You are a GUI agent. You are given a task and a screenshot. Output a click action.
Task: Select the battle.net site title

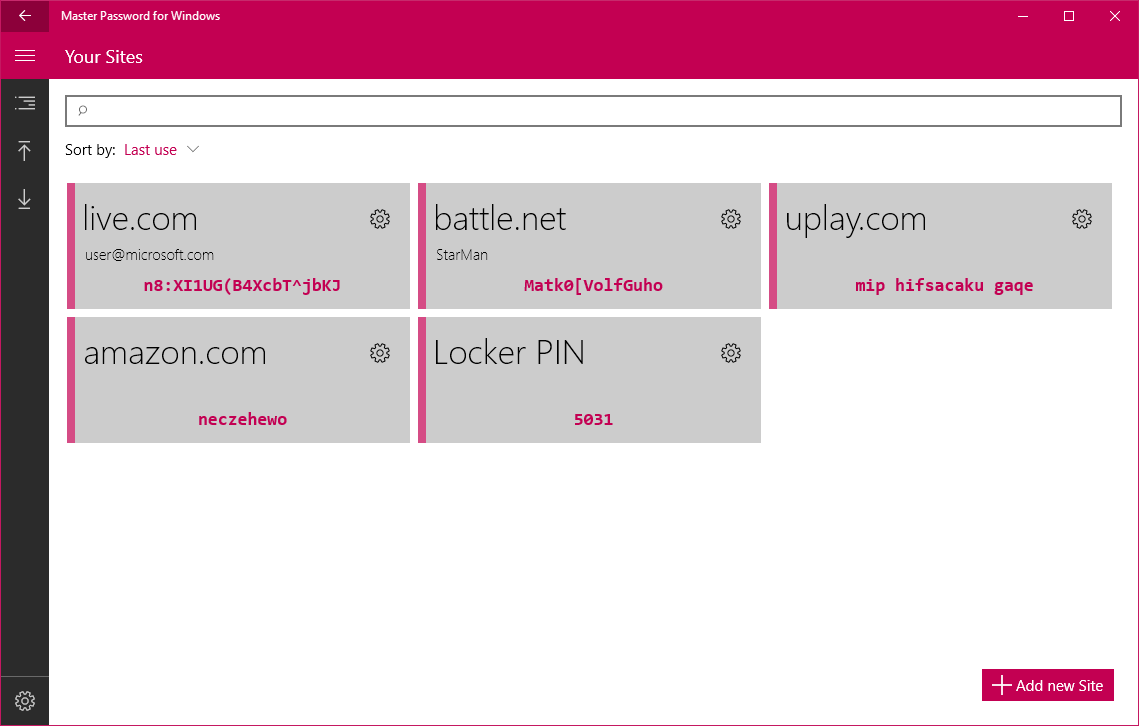[500, 219]
